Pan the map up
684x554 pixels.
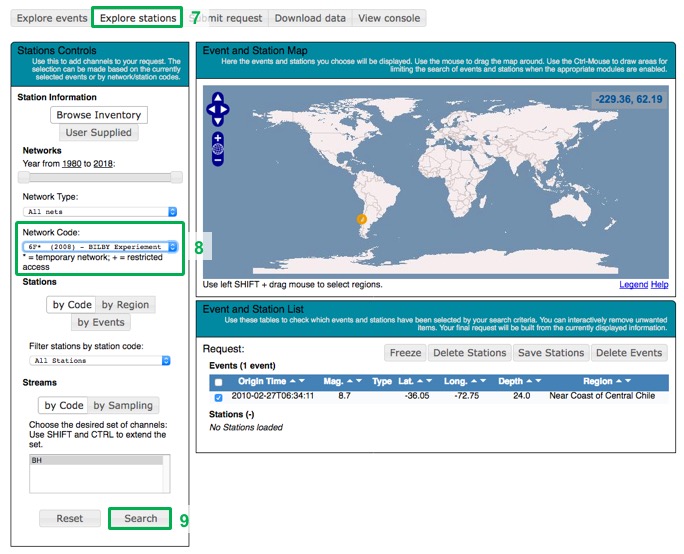tap(218, 98)
